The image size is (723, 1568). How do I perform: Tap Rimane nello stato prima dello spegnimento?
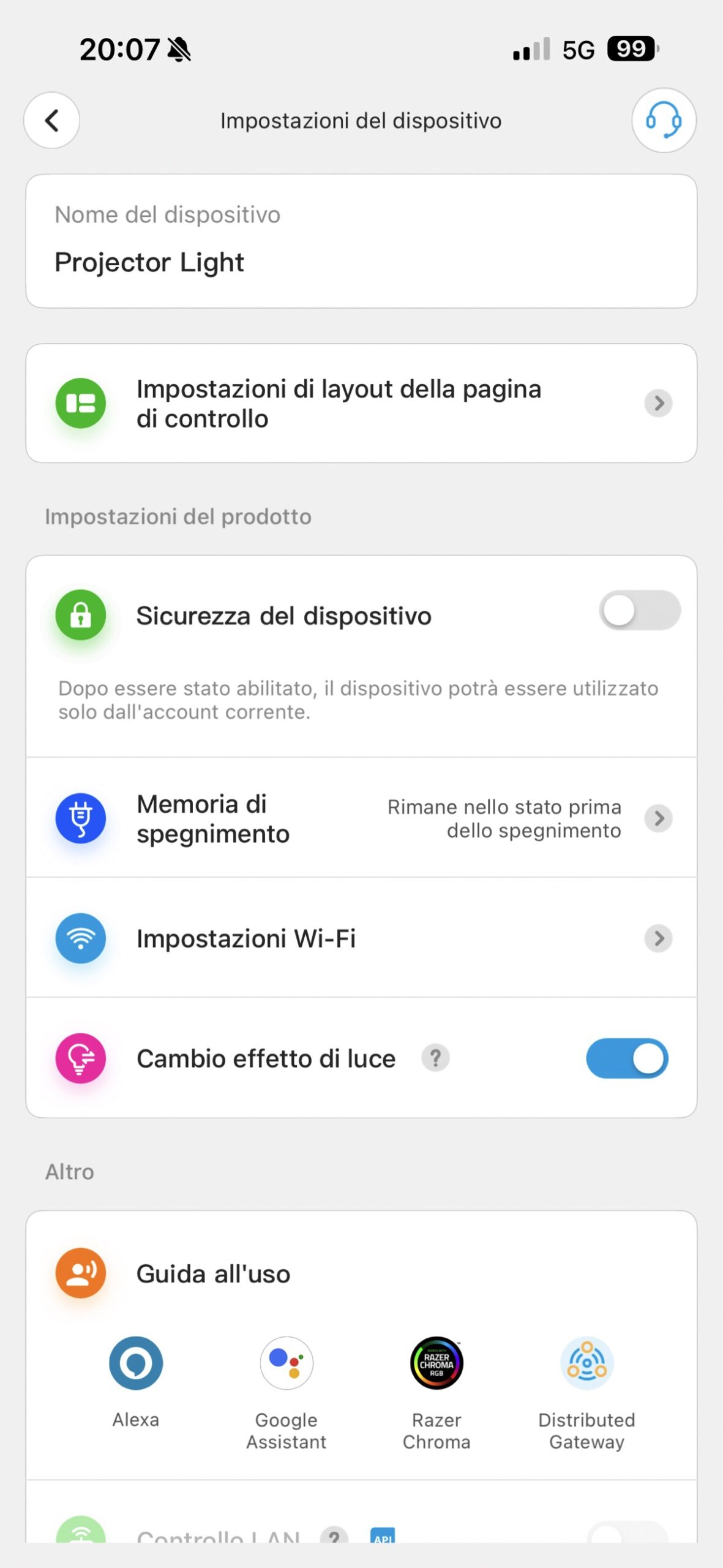504,818
